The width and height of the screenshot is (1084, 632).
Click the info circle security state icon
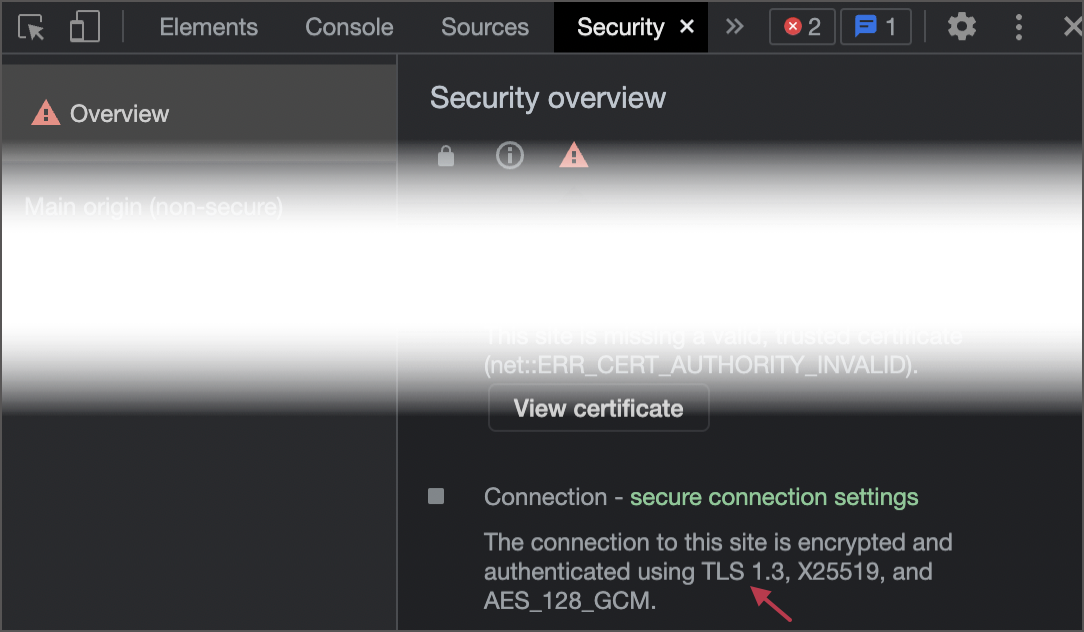pyautogui.click(x=510, y=155)
